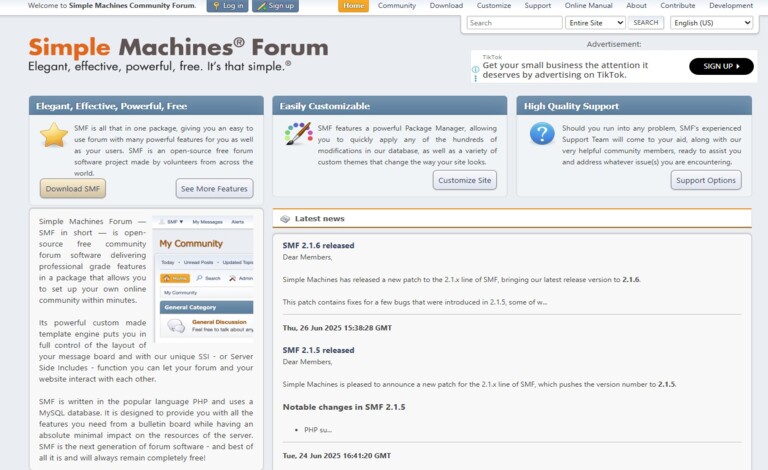
Task: Go to the Online Manual menu
Action: tap(588, 6)
